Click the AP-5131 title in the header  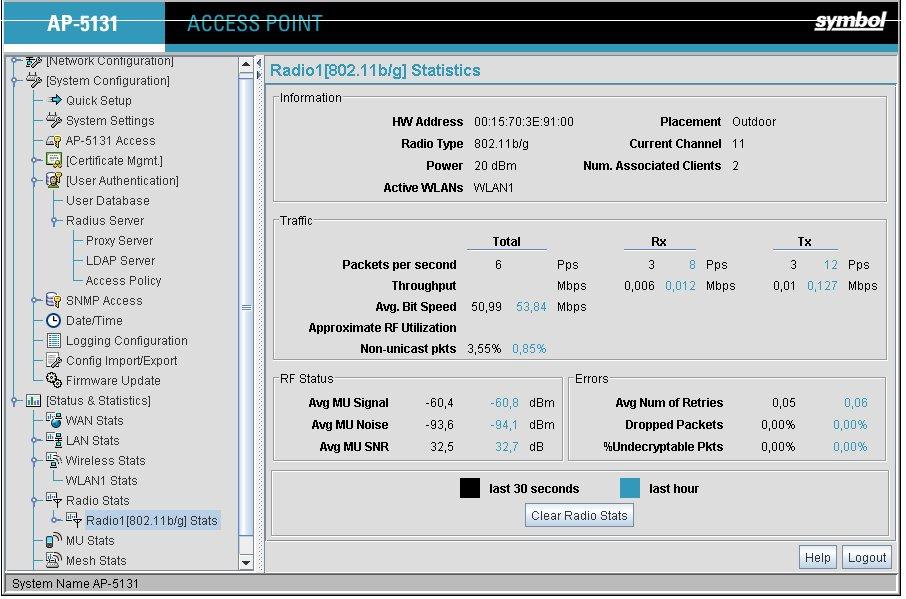click(x=83, y=24)
